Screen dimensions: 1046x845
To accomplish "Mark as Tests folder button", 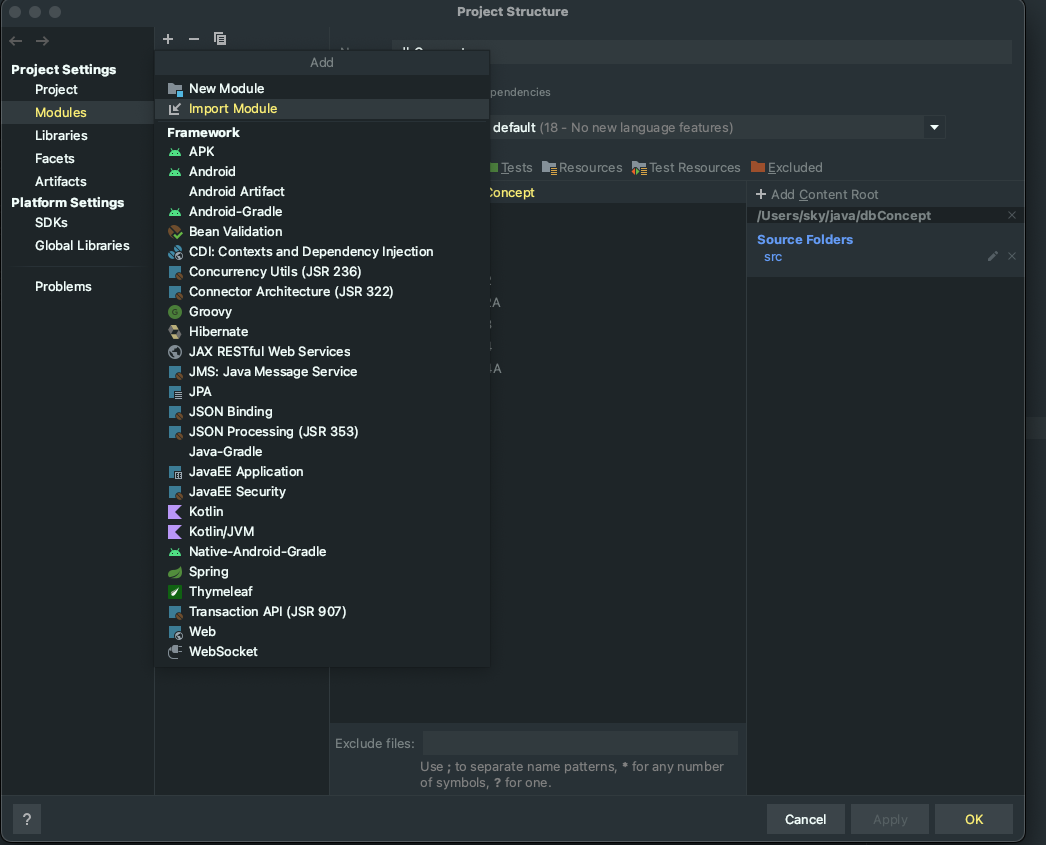I will point(511,167).
